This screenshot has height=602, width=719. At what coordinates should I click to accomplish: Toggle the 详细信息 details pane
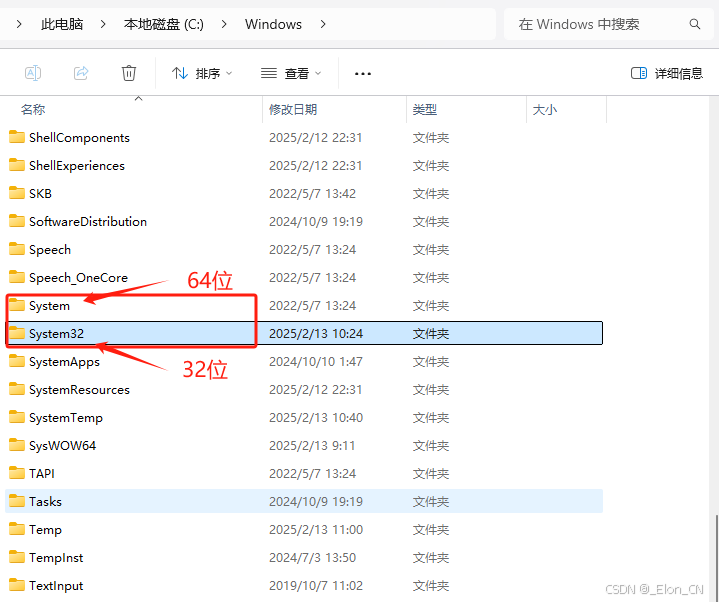coord(667,73)
